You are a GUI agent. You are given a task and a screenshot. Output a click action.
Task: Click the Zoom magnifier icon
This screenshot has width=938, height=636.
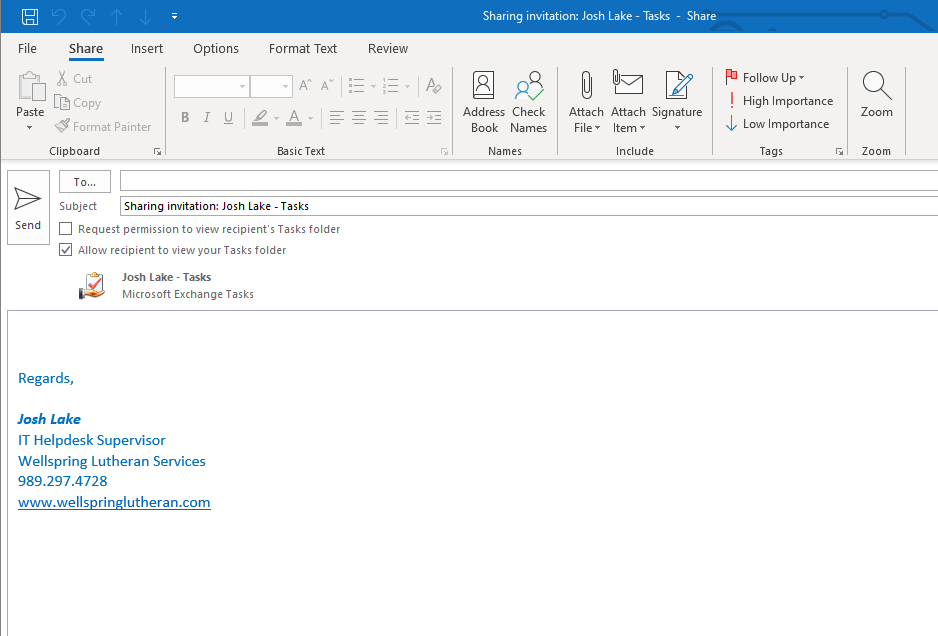click(876, 95)
